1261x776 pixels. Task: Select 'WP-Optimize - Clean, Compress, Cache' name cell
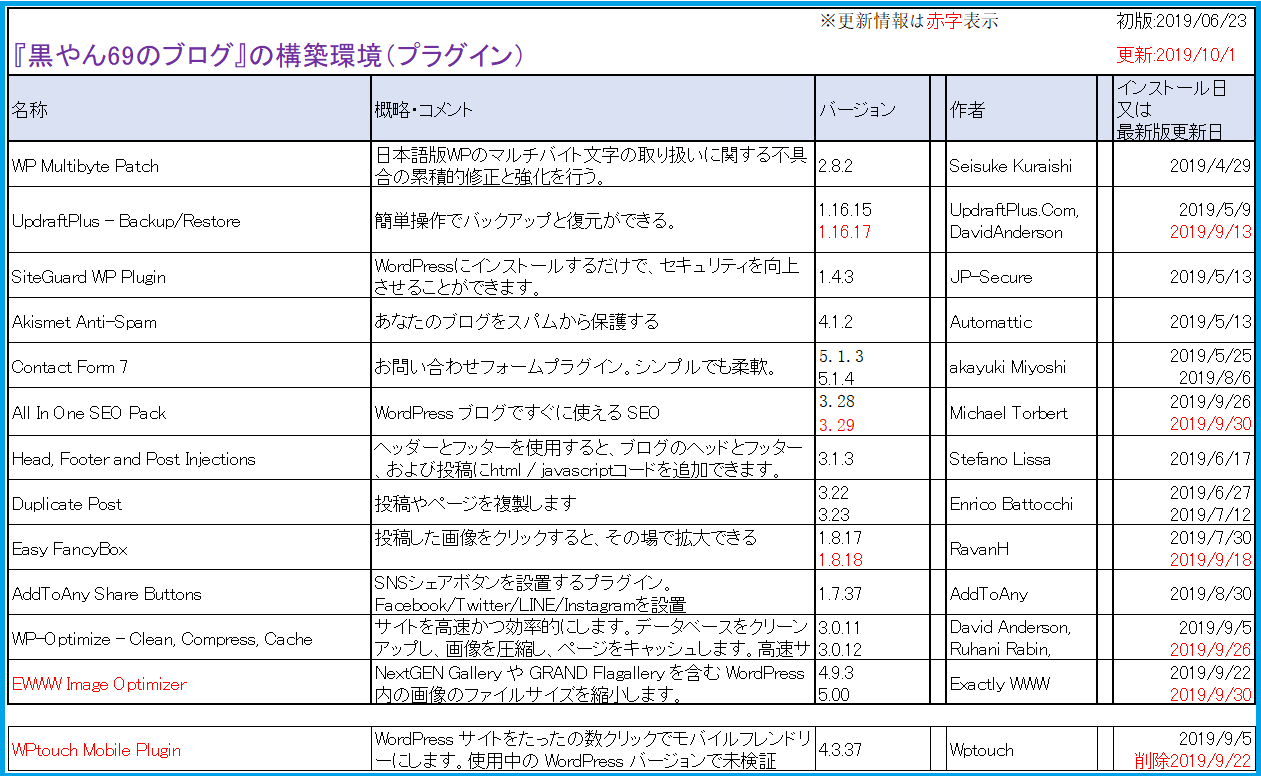point(190,639)
